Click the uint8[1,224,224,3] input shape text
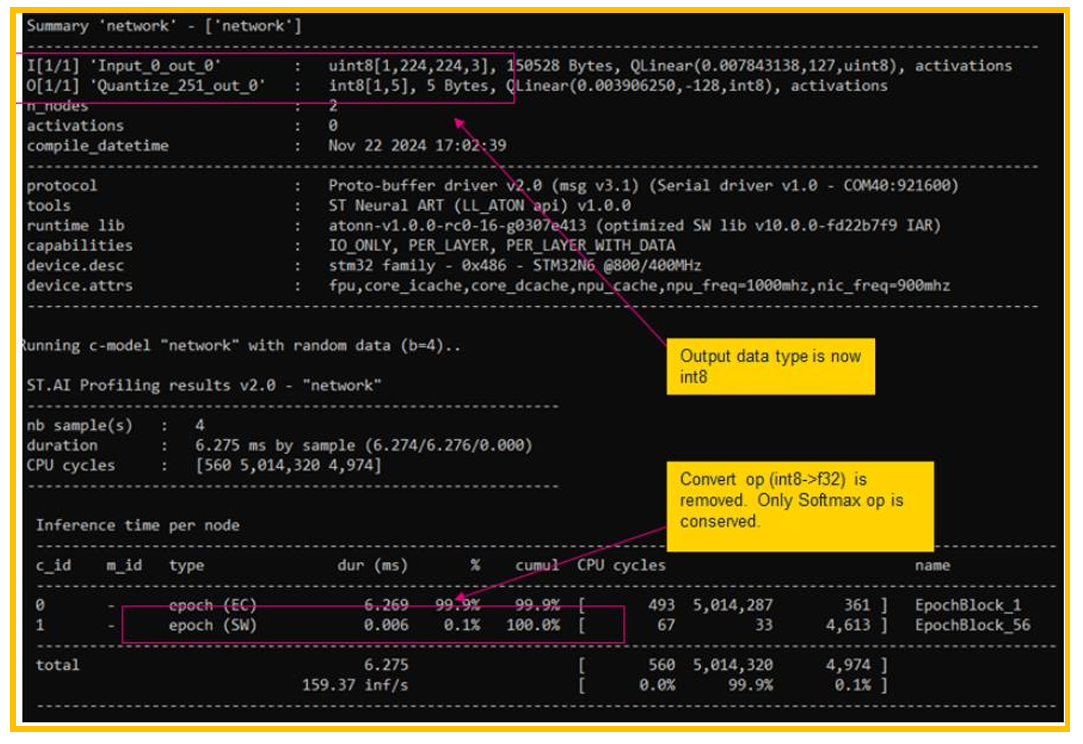 point(412,66)
